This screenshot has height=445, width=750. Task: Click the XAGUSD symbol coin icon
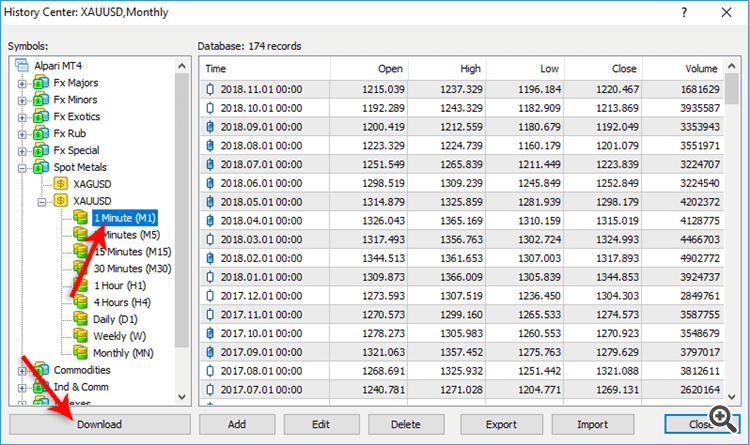click(61, 184)
